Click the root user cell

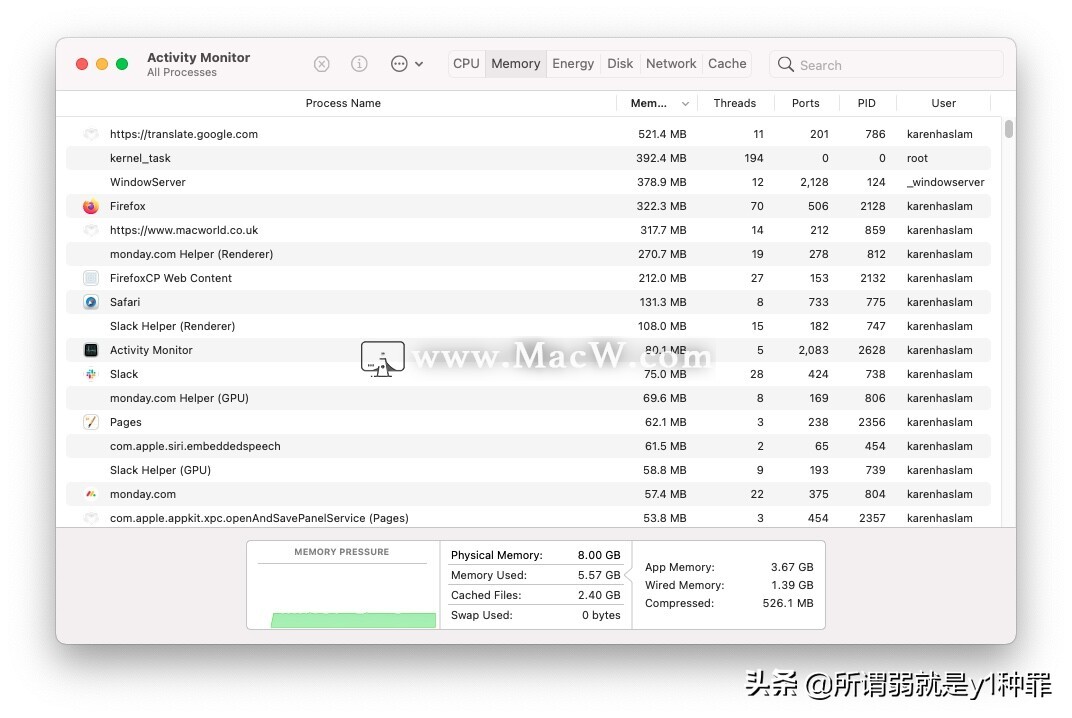point(917,158)
